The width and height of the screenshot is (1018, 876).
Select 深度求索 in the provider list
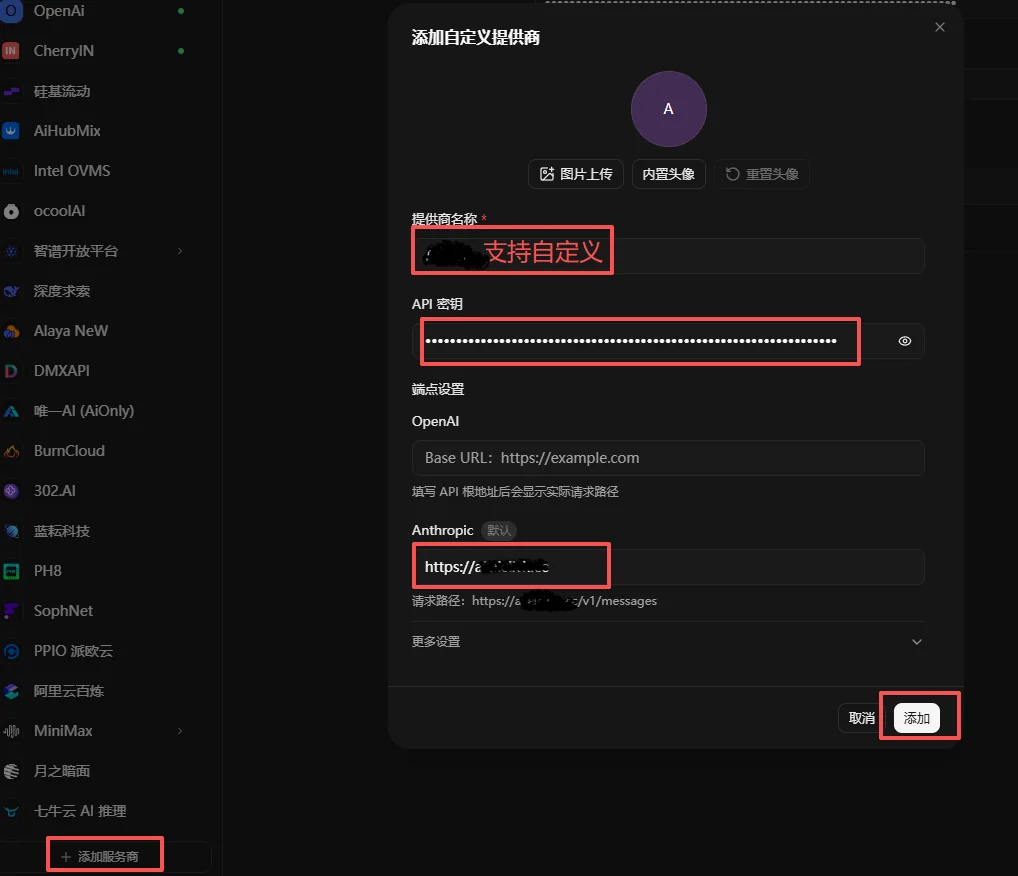coord(62,291)
